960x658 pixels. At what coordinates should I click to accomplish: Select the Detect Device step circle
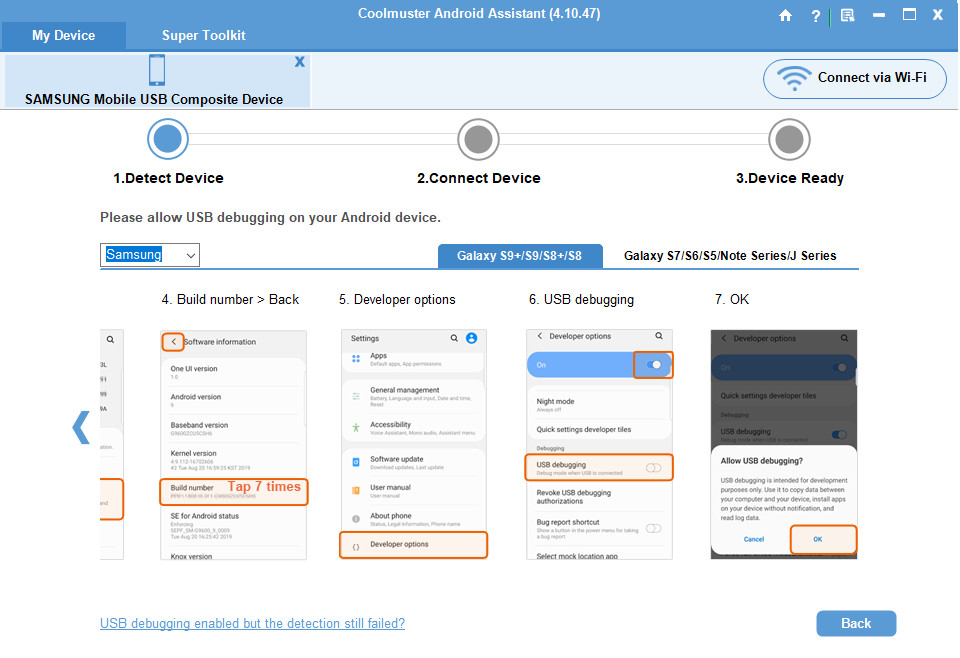click(168, 139)
